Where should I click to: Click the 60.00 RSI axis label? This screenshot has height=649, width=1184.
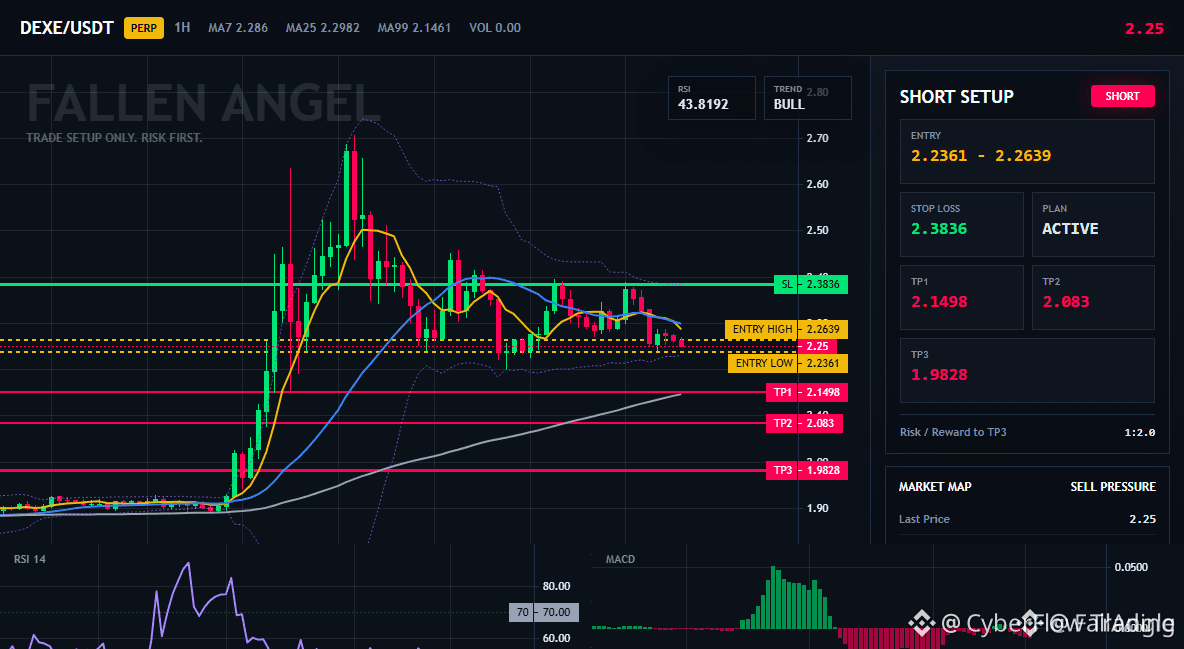(557, 638)
